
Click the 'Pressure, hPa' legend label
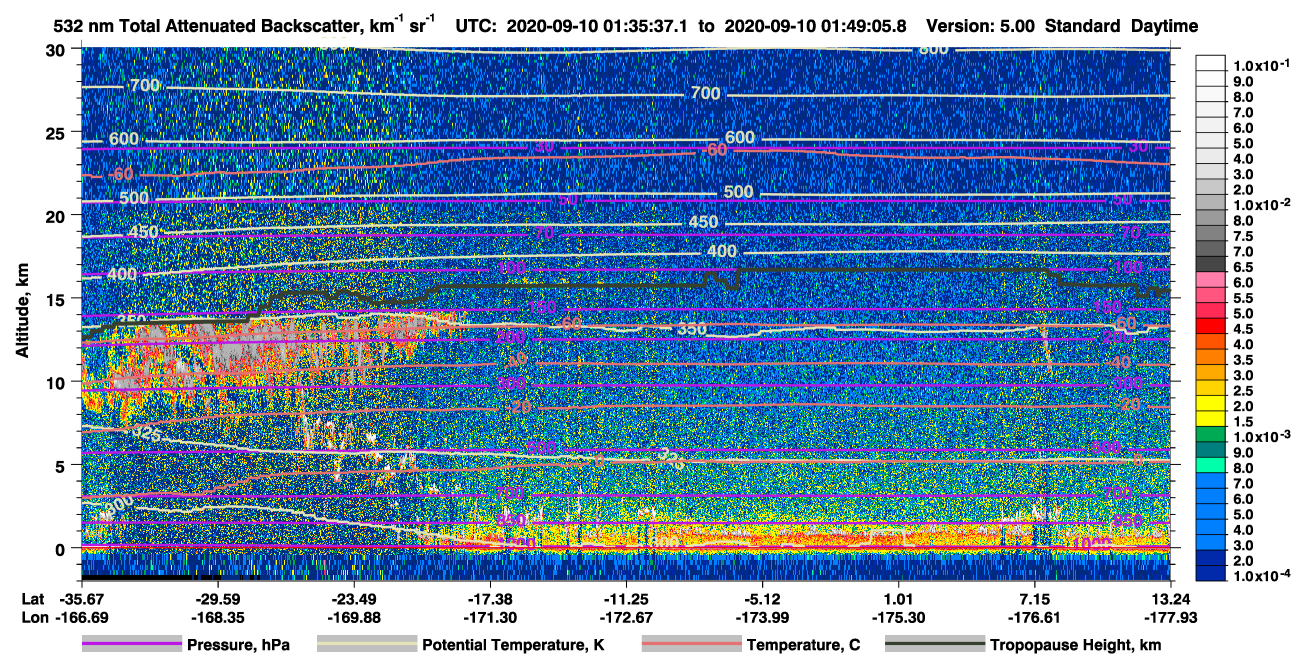[x=238, y=645]
